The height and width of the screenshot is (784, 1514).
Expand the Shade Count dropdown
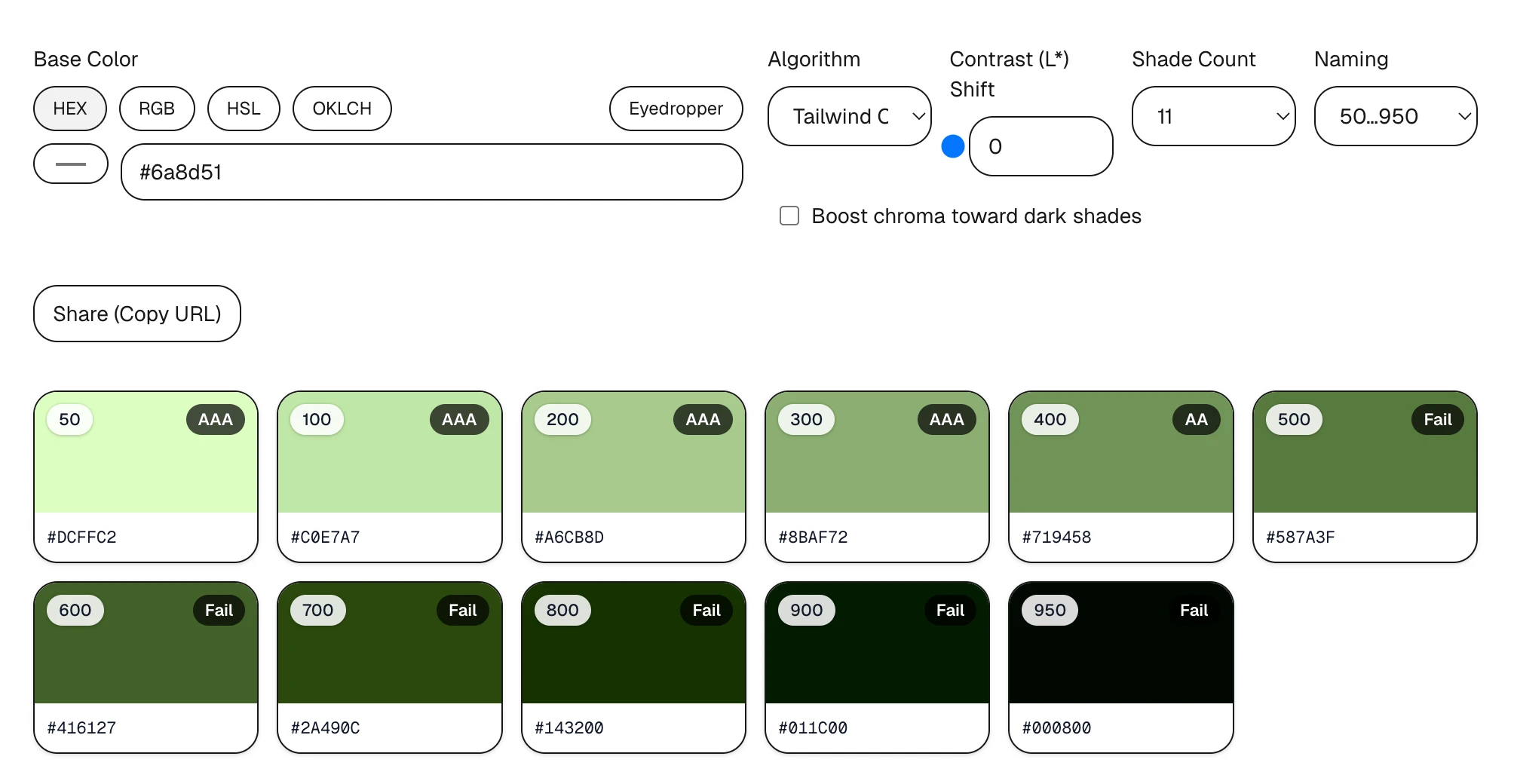(x=1213, y=116)
